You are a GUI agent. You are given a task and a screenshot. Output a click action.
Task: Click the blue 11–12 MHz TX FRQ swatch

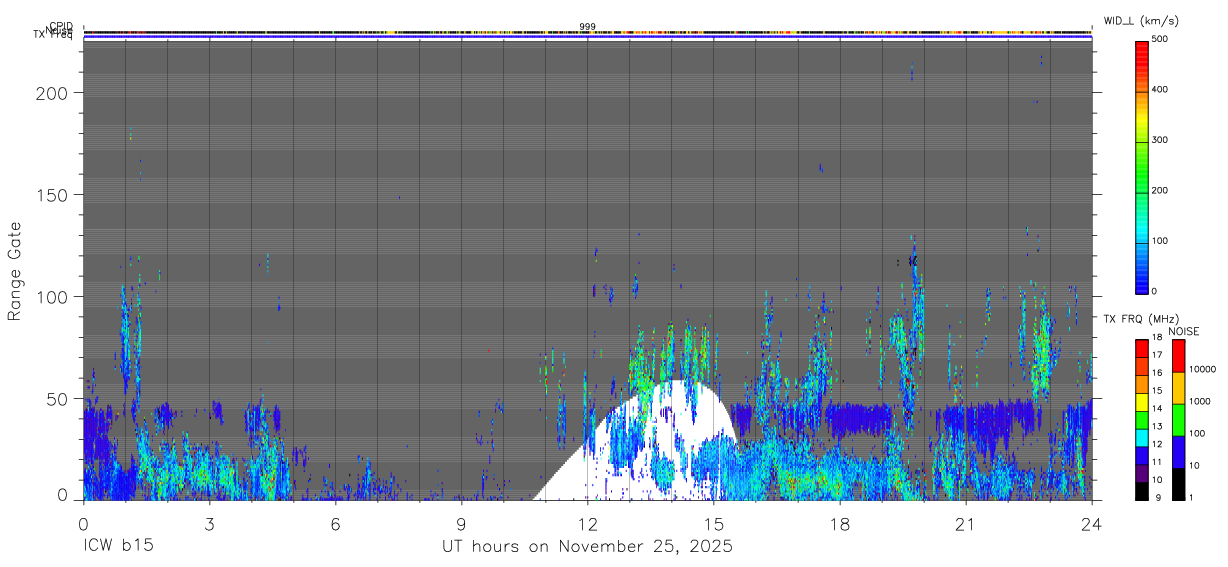[1142, 455]
